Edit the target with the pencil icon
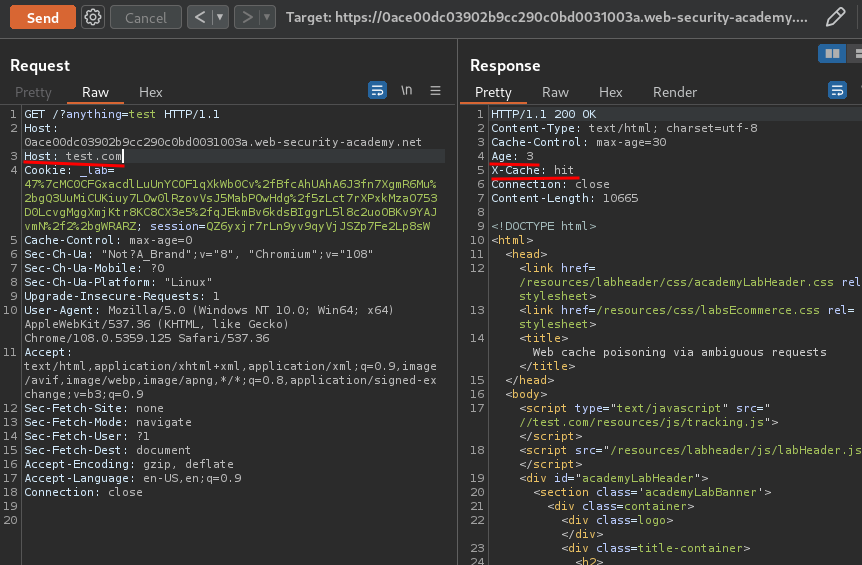862x565 pixels. (835, 17)
